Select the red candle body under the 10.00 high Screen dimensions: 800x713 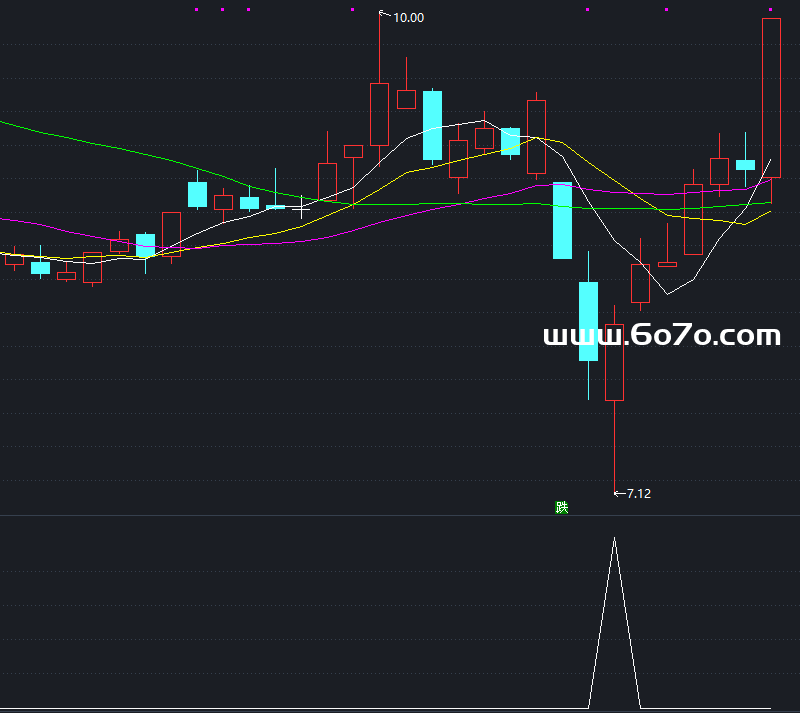(x=379, y=114)
